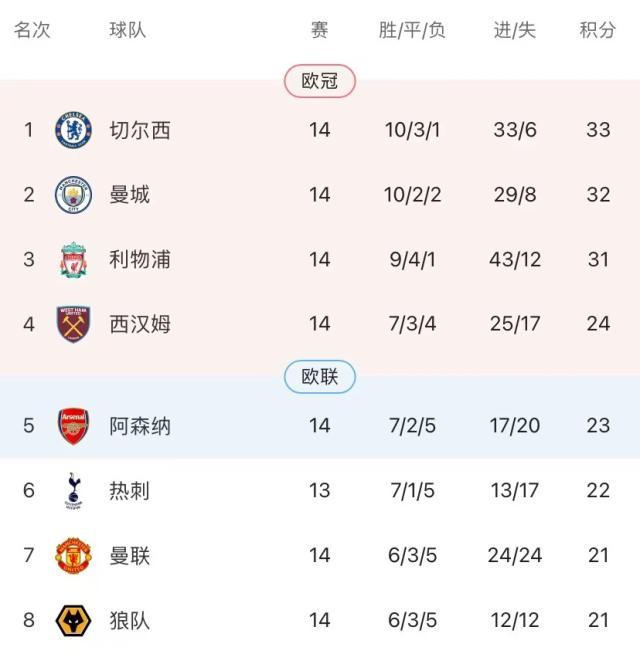Viewport: 640px width, 654px height.
Task: Click 热刺 points value 22
Action: coord(598,490)
